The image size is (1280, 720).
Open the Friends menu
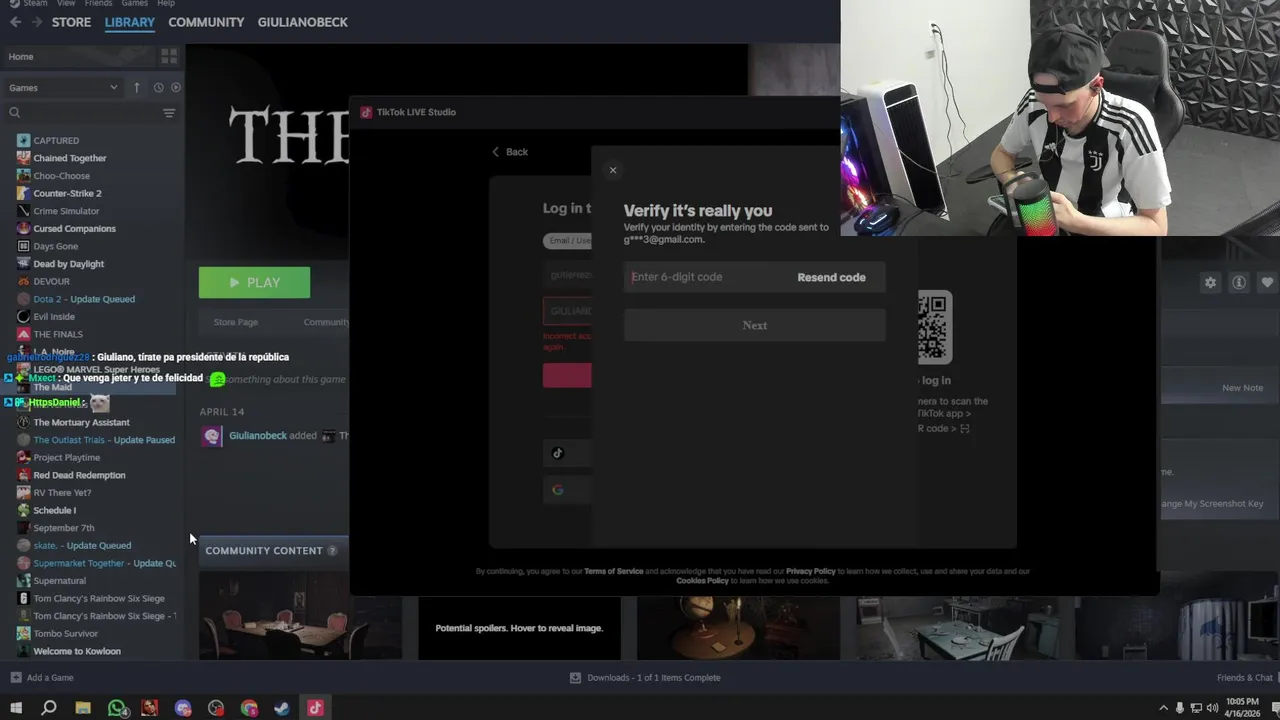click(x=98, y=3)
